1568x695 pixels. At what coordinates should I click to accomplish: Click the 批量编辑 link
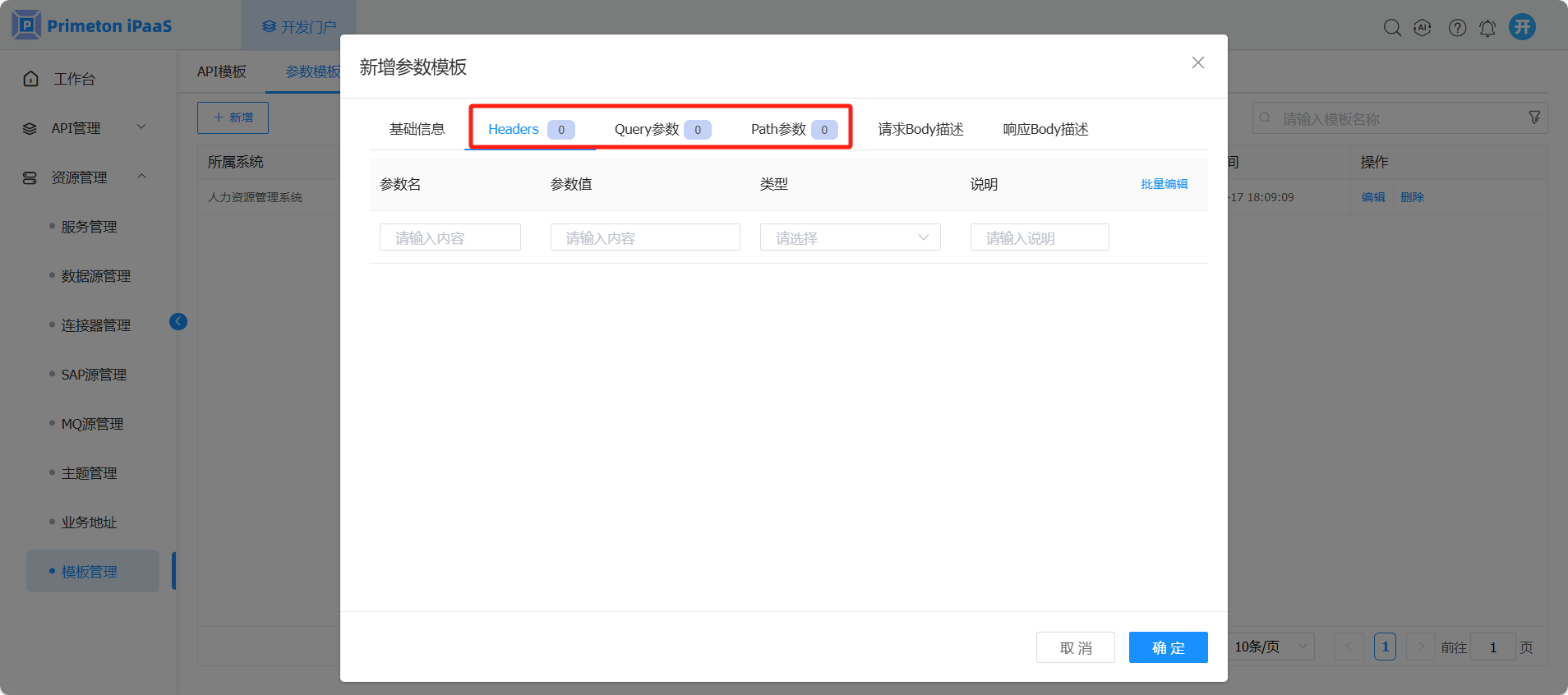tap(1164, 184)
